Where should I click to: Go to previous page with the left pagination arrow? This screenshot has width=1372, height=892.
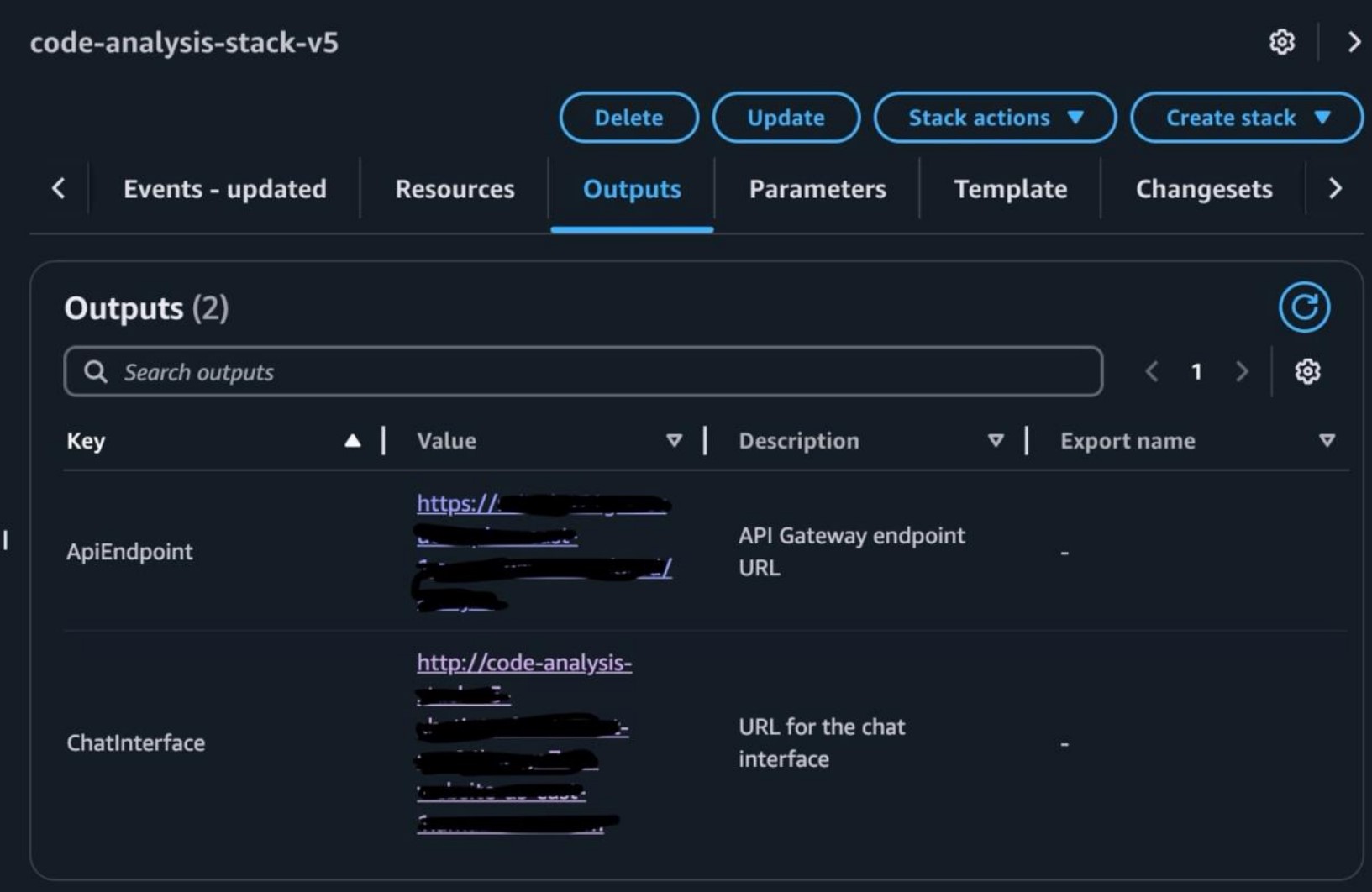[x=1151, y=371]
